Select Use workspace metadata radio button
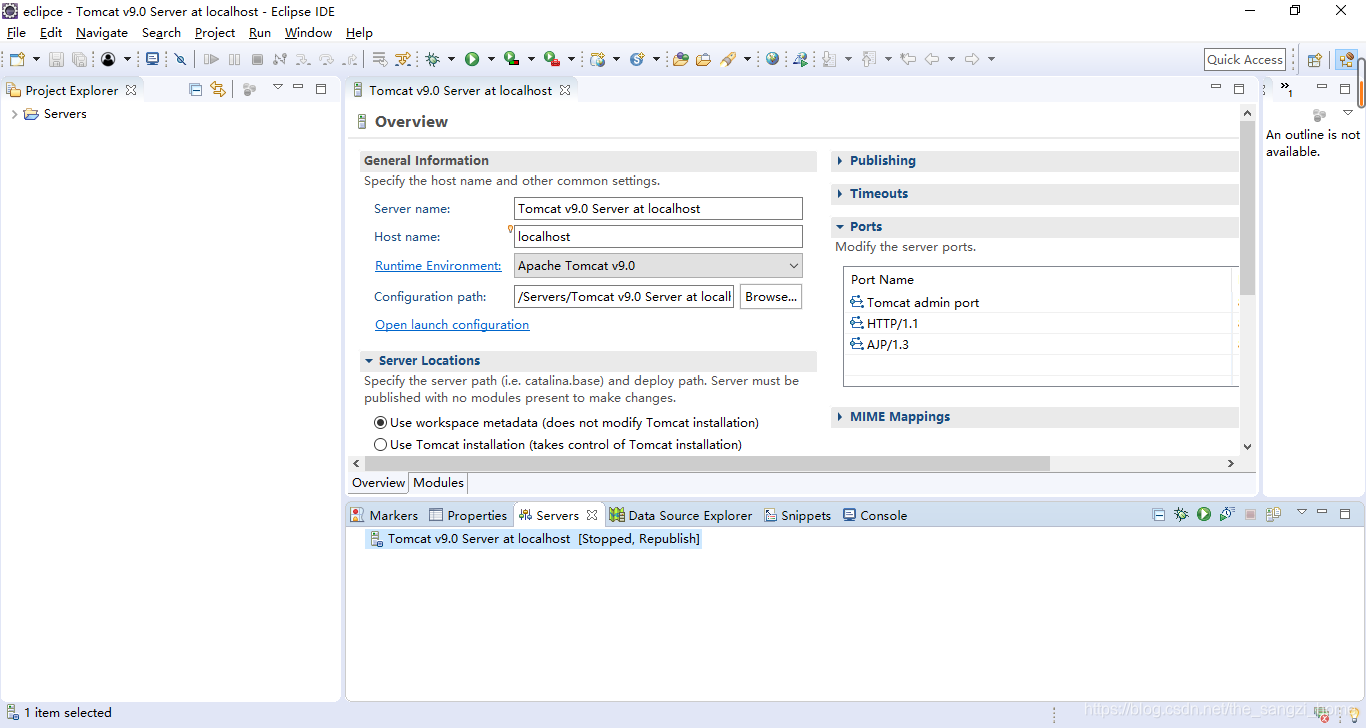1366x728 pixels. (x=381, y=423)
